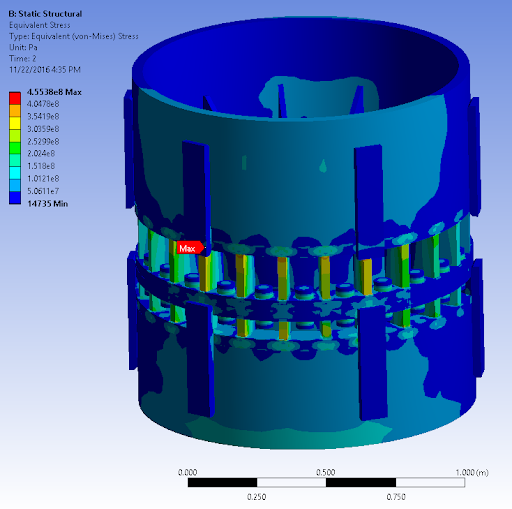Viewport: 512px width, 509px height.
Task: Select the dark blue bottom legend band
Action: (x=15, y=198)
